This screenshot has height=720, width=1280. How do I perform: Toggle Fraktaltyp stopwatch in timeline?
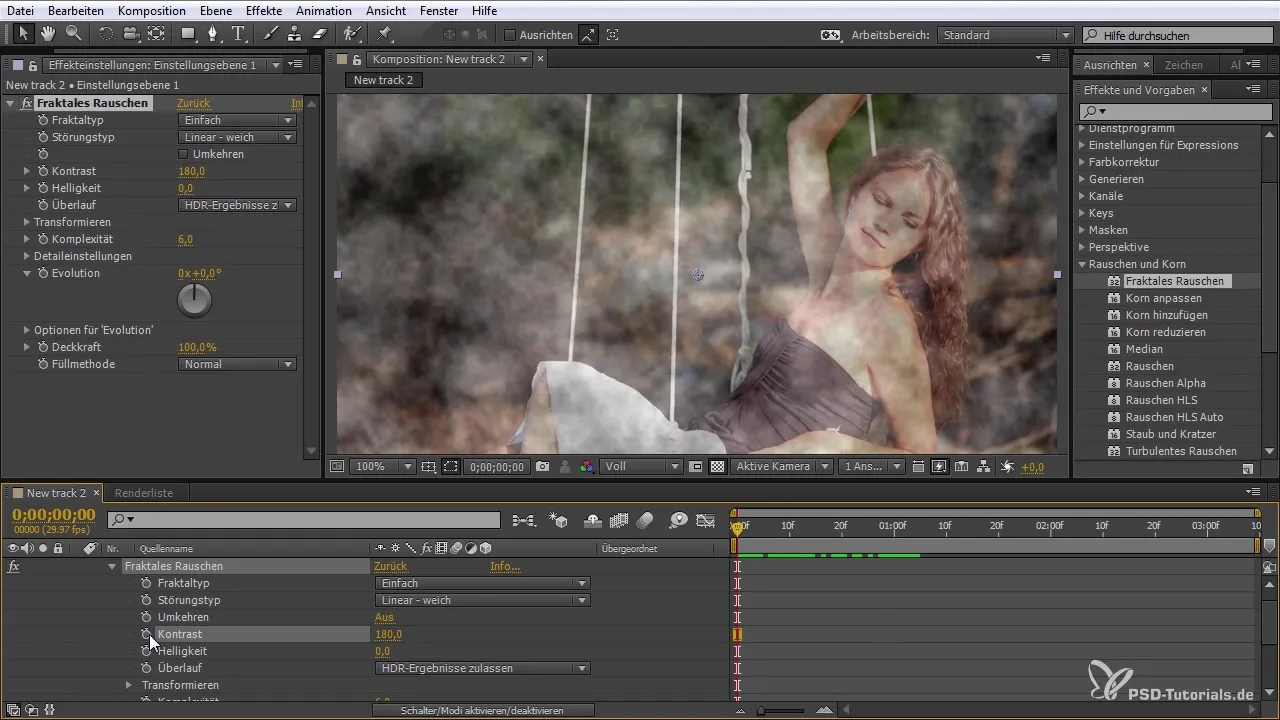click(x=147, y=583)
